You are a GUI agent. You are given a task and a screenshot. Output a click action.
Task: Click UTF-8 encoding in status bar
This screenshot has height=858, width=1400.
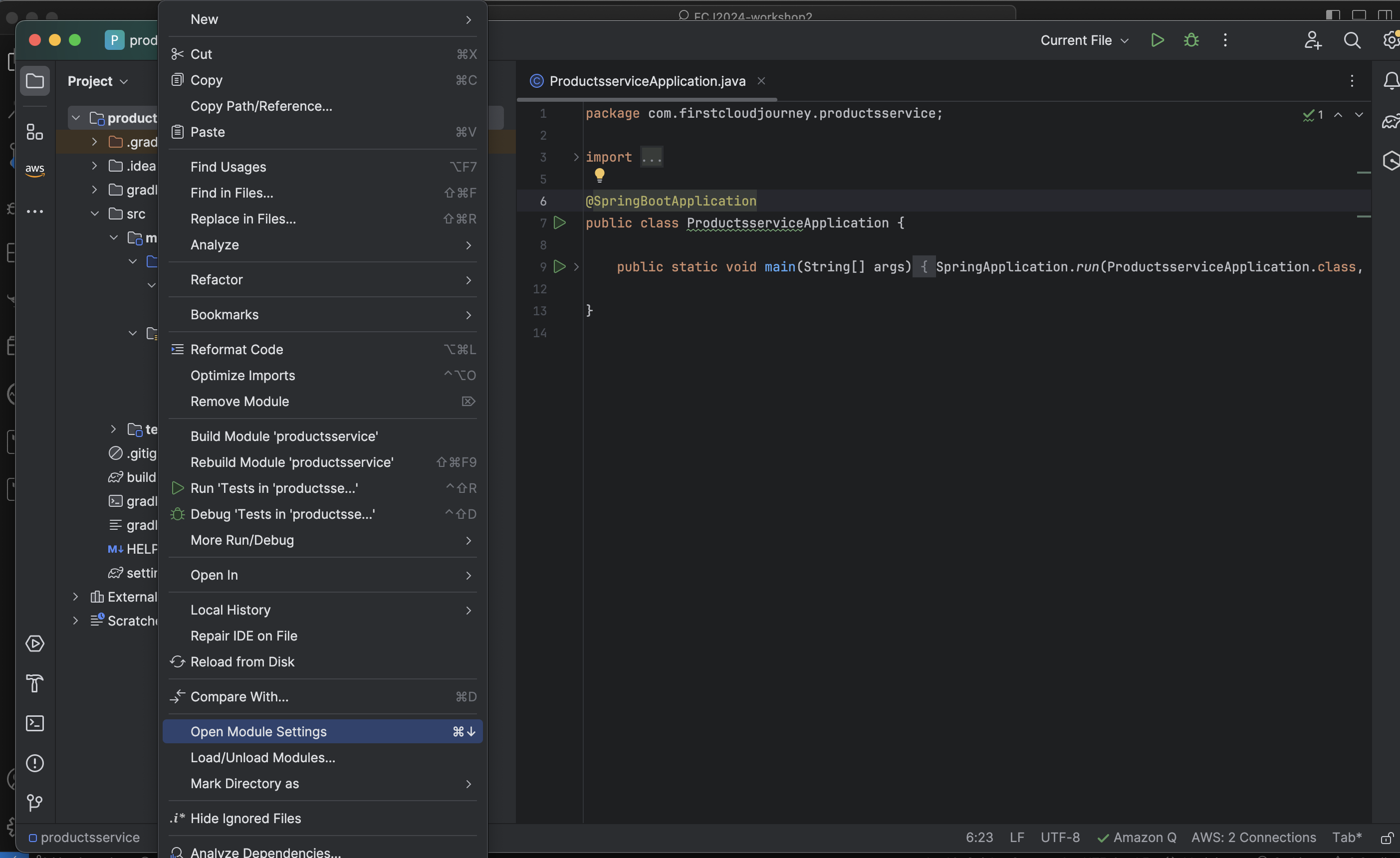(x=1060, y=838)
